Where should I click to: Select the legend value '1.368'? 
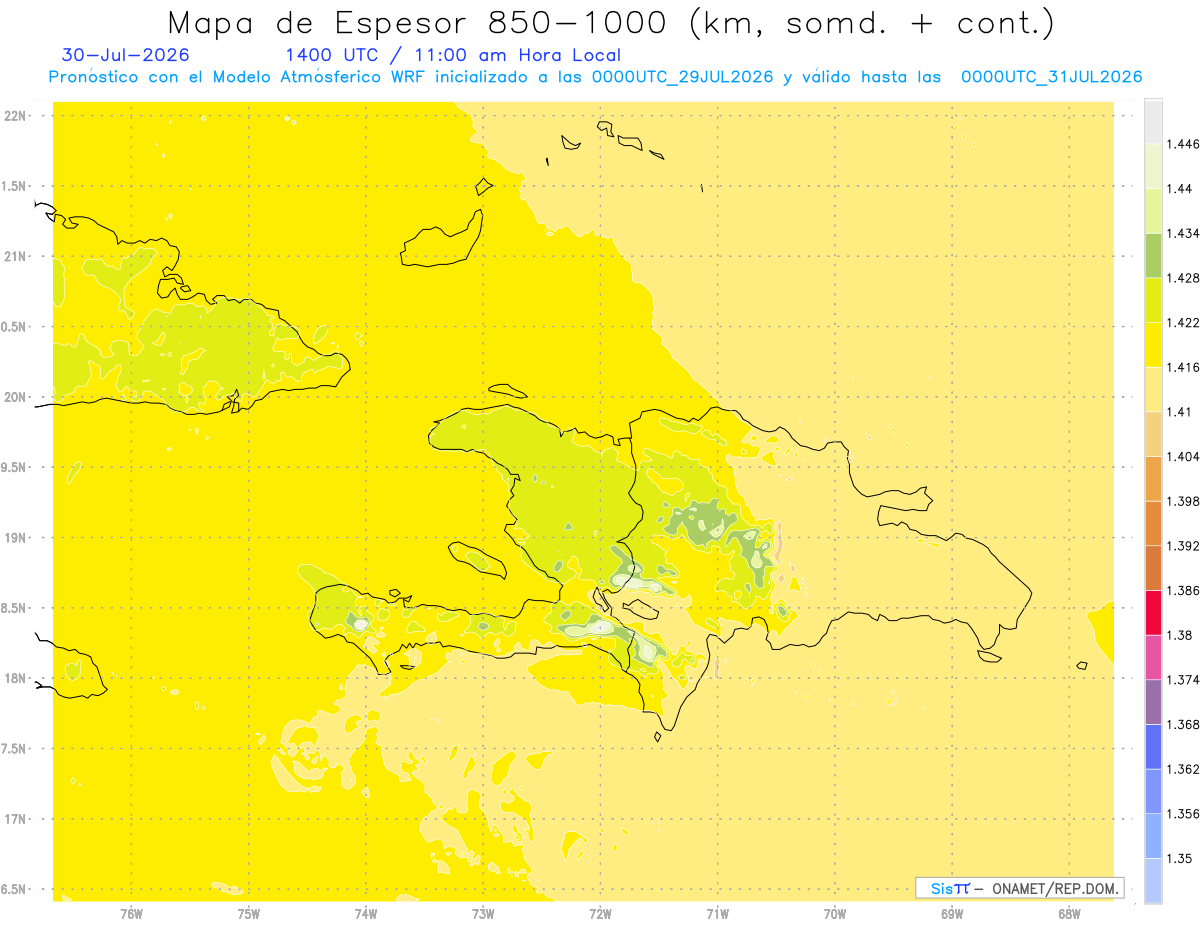click(1185, 724)
